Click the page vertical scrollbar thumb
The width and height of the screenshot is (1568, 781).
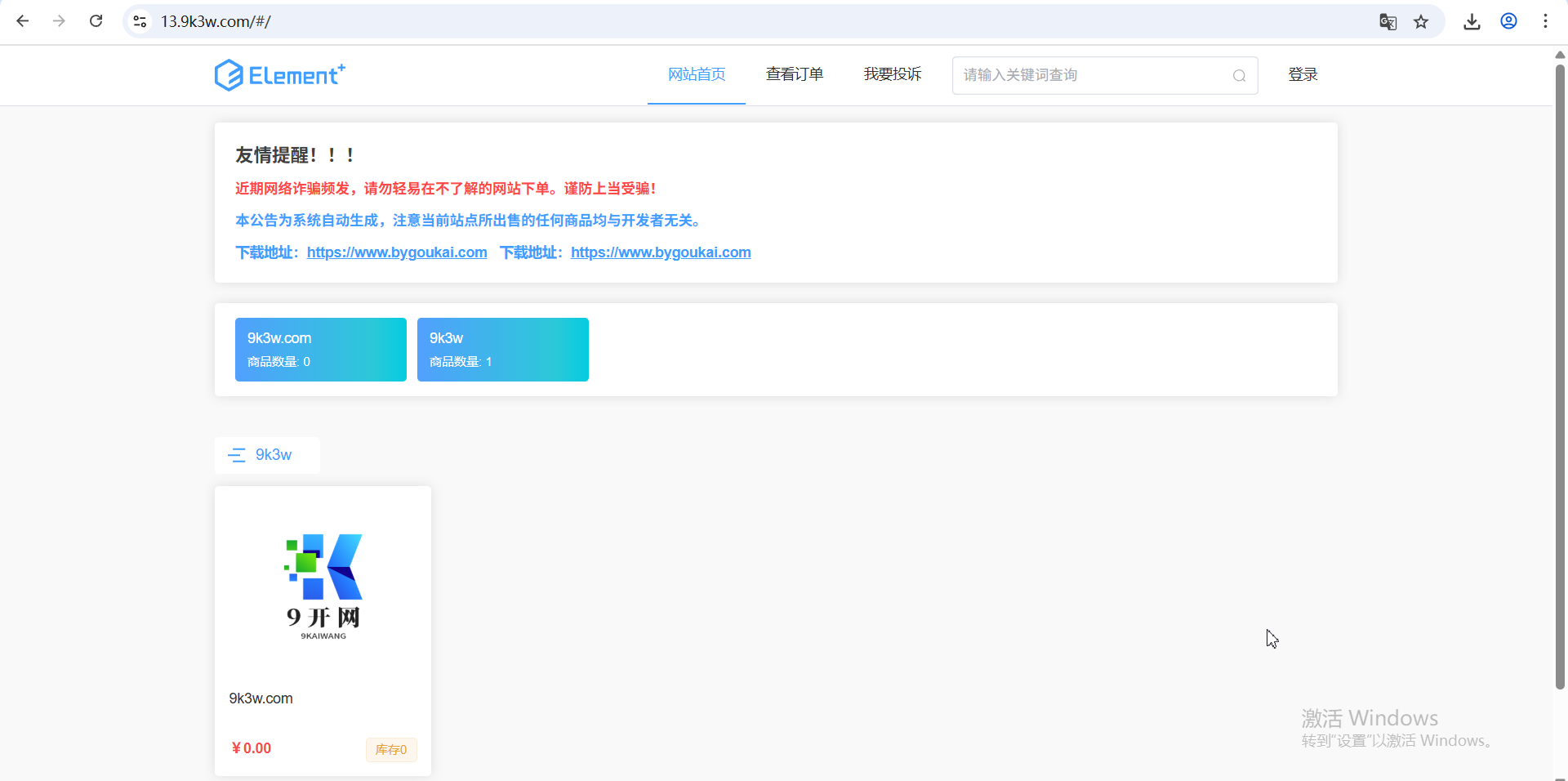click(1560, 376)
